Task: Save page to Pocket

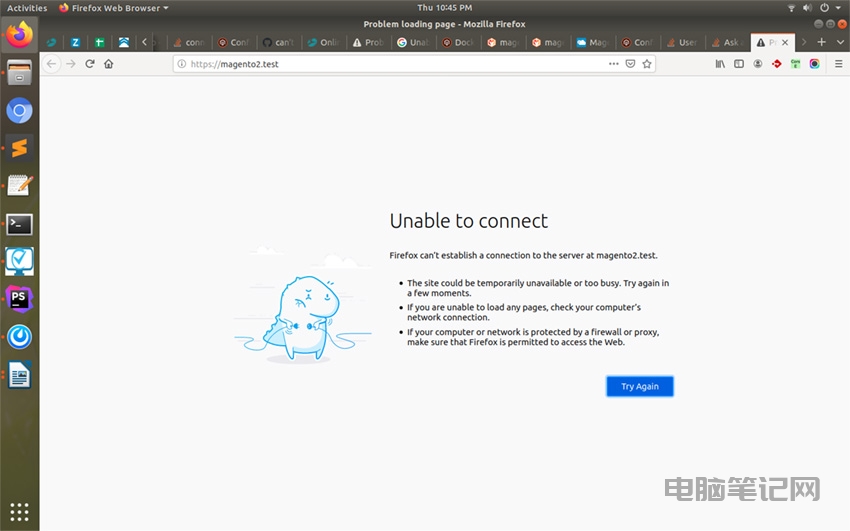Action: (x=630, y=64)
